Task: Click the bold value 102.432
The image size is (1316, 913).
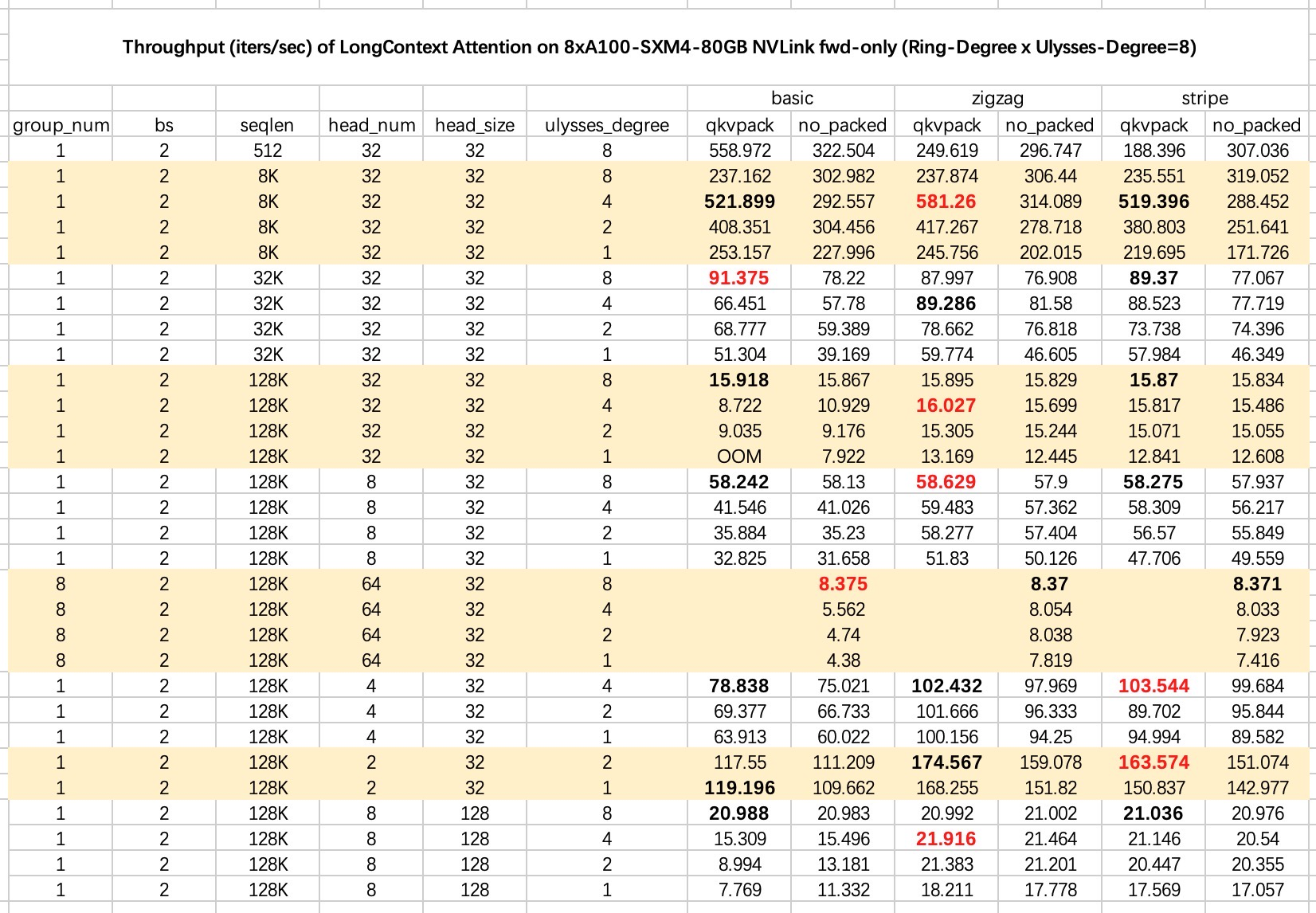Action: [946, 686]
